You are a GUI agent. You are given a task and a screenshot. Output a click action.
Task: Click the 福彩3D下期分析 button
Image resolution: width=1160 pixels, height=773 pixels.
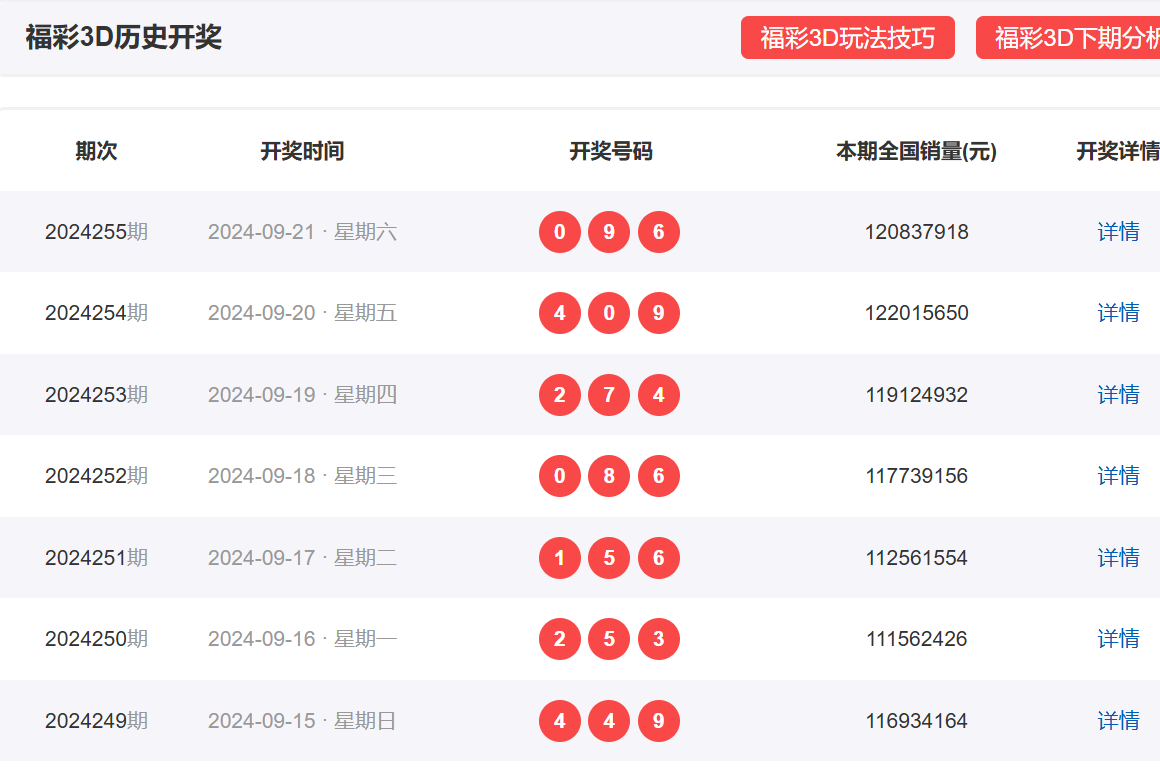(1068, 38)
